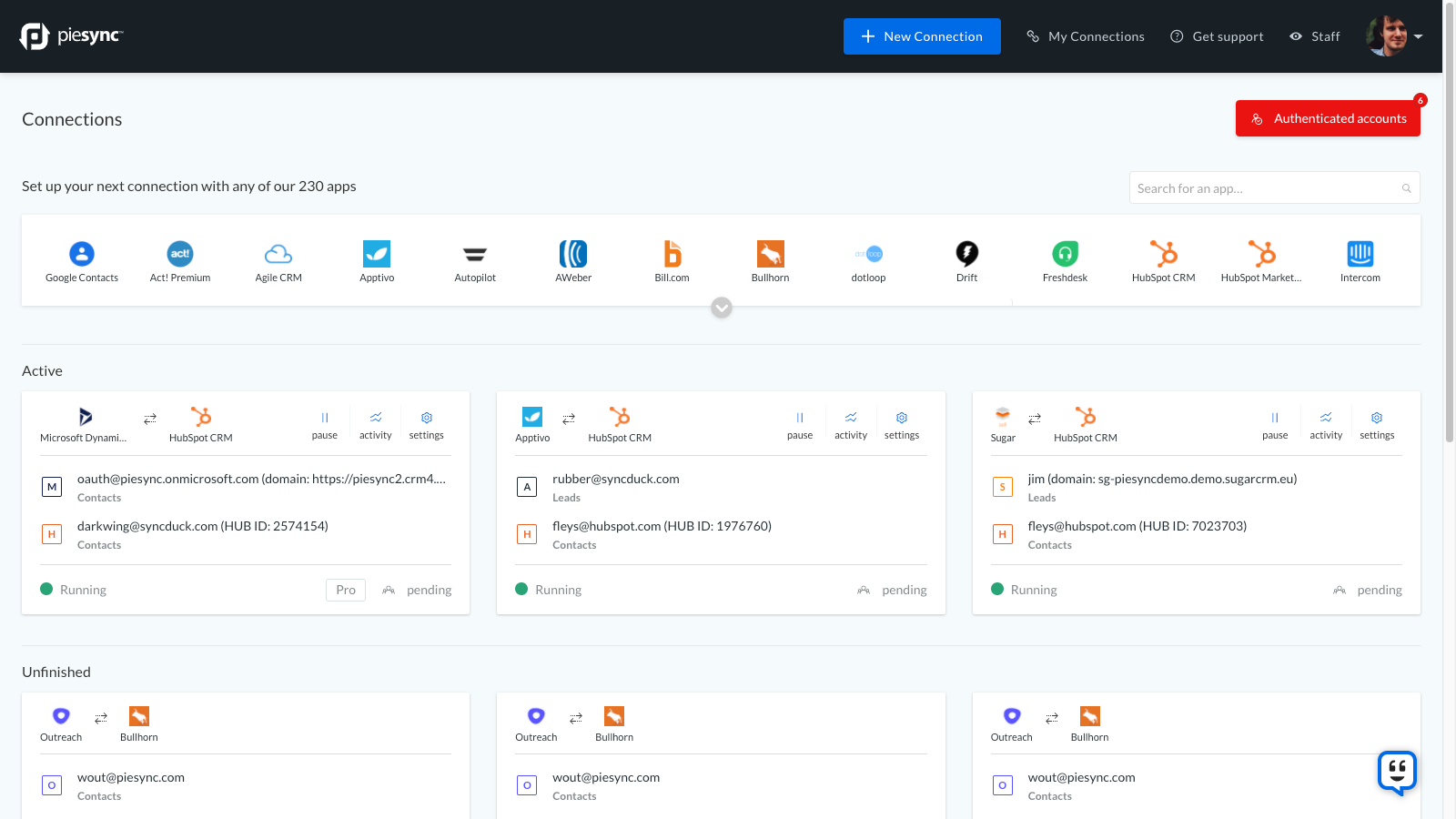The width and height of the screenshot is (1456, 819).
Task: Open Authenticated accounts
Action: pos(1328,118)
